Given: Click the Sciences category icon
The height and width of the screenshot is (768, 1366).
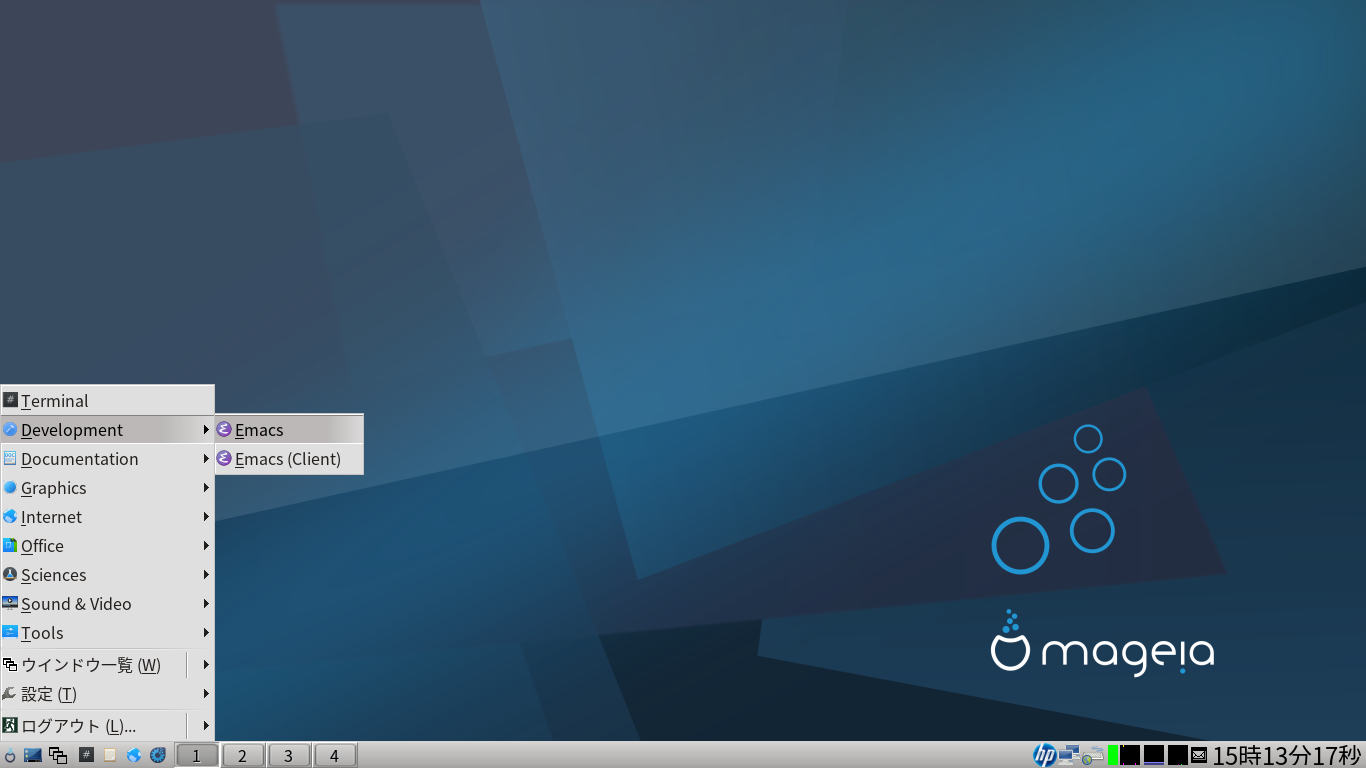Looking at the screenshot, I should (10, 574).
